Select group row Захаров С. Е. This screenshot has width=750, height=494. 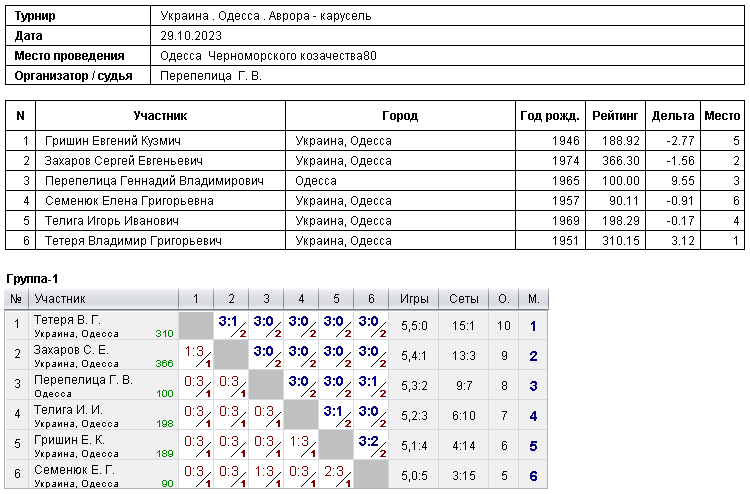[276, 355]
